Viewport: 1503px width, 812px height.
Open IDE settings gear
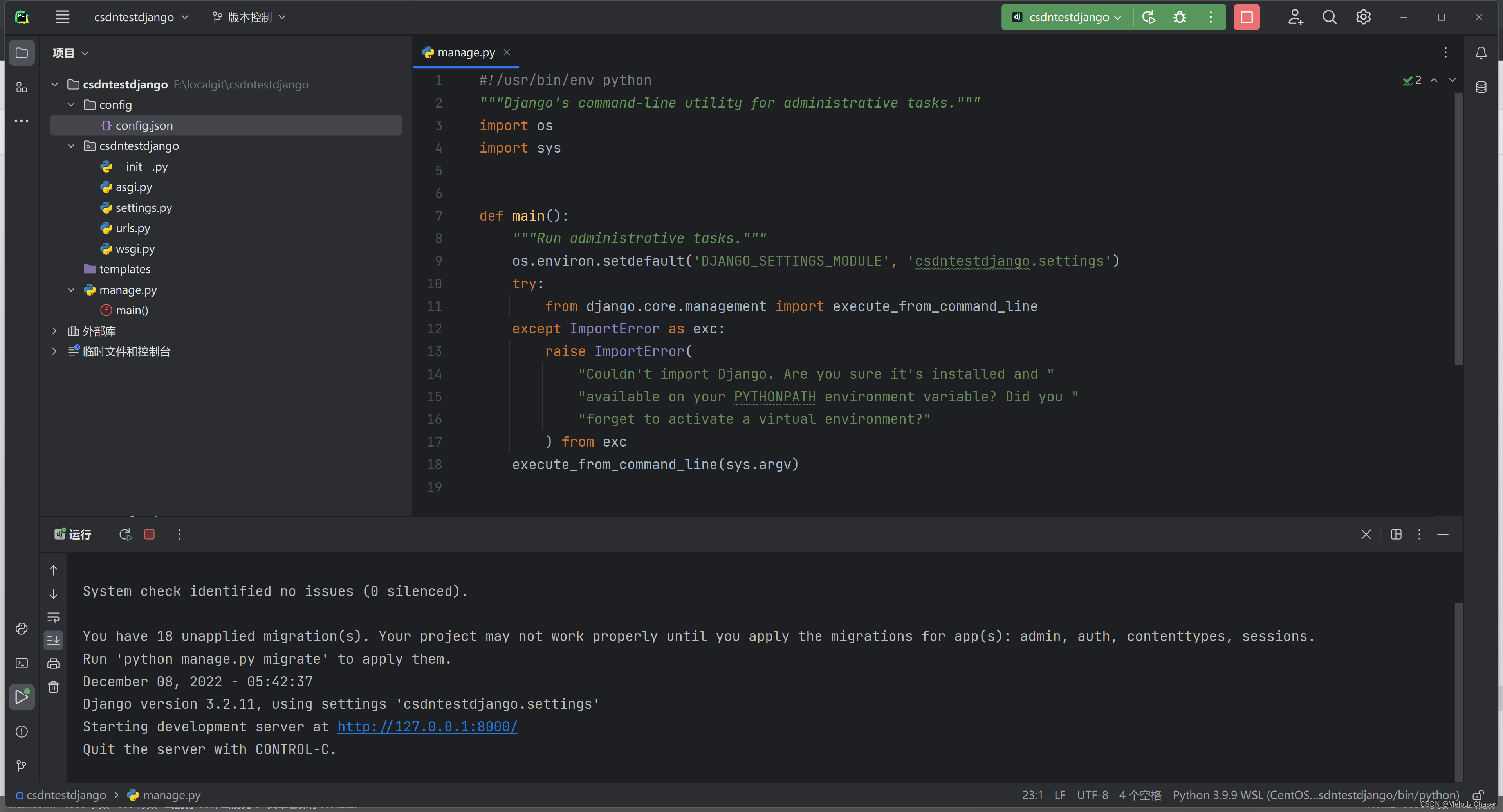pos(1364,17)
